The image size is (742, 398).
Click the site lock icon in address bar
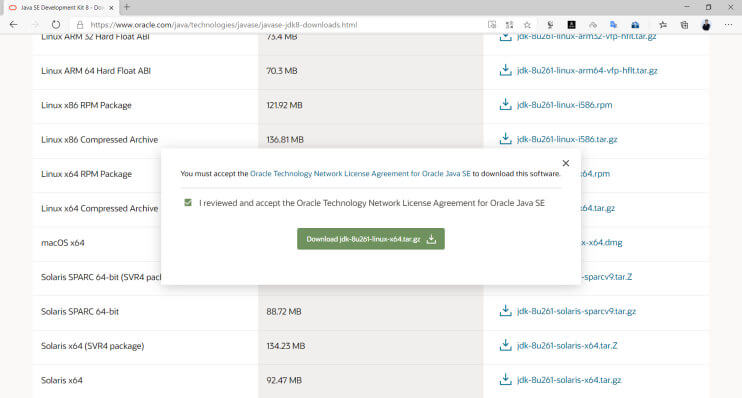tap(80, 25)
